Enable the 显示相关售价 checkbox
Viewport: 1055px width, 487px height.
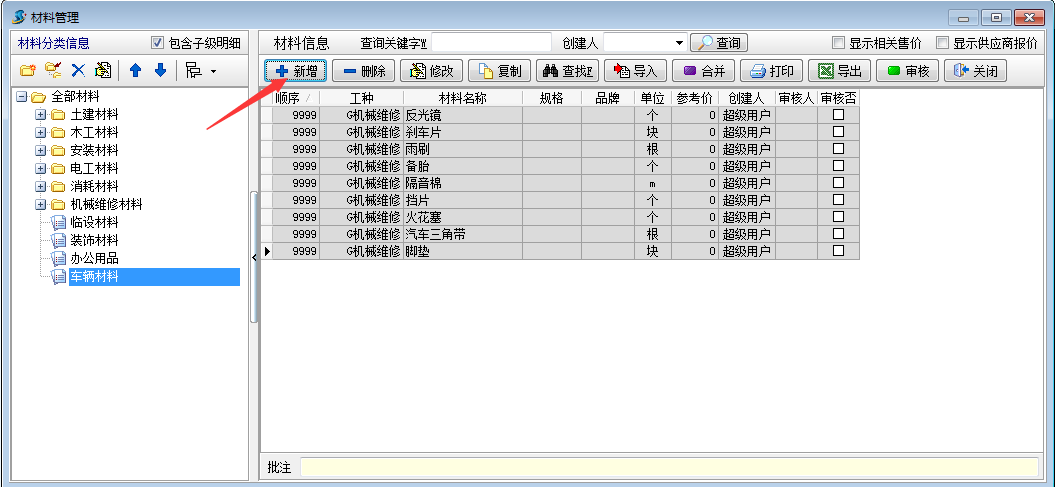[x=839, y=43]
